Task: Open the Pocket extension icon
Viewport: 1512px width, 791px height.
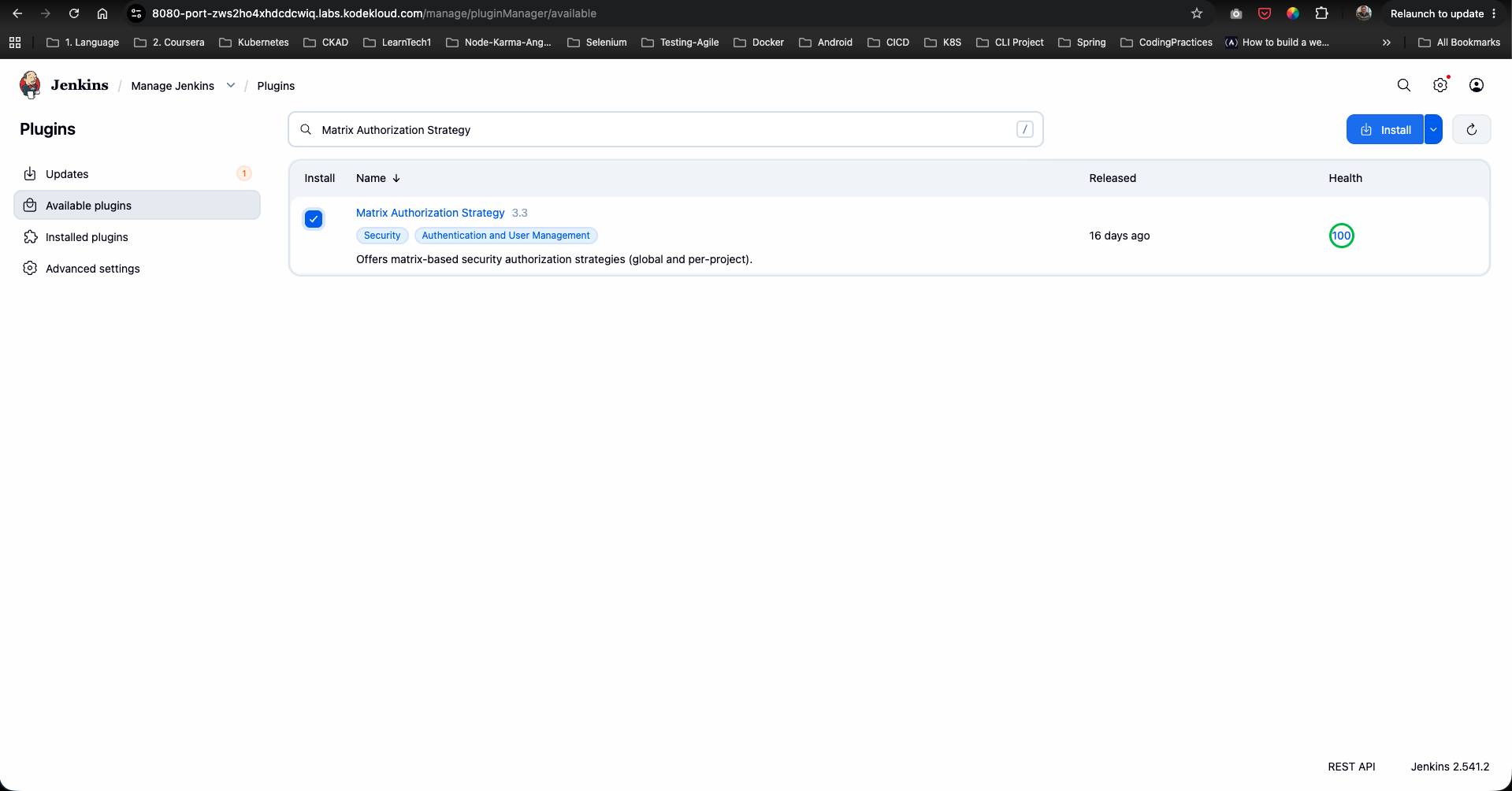Action: [1265, 13]
